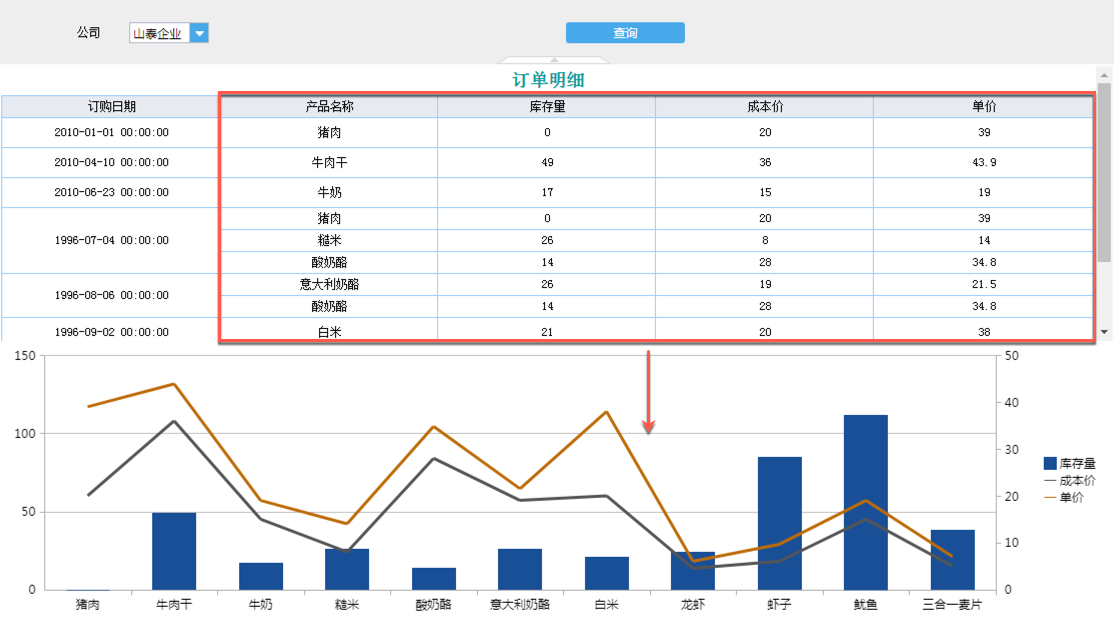Select date cell 1996-09-02 00:00:00
Image resolution: width=1114 pixels, height=619 pixels.
coord(111,332)
